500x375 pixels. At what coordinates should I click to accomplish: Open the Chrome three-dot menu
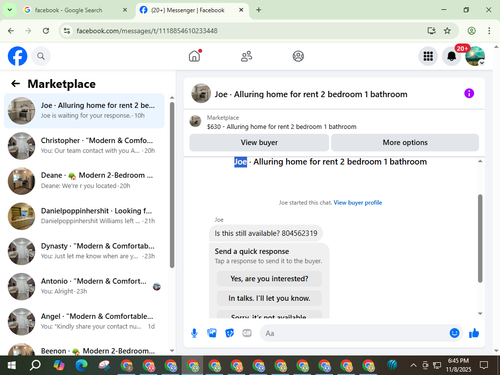[489, 31]
